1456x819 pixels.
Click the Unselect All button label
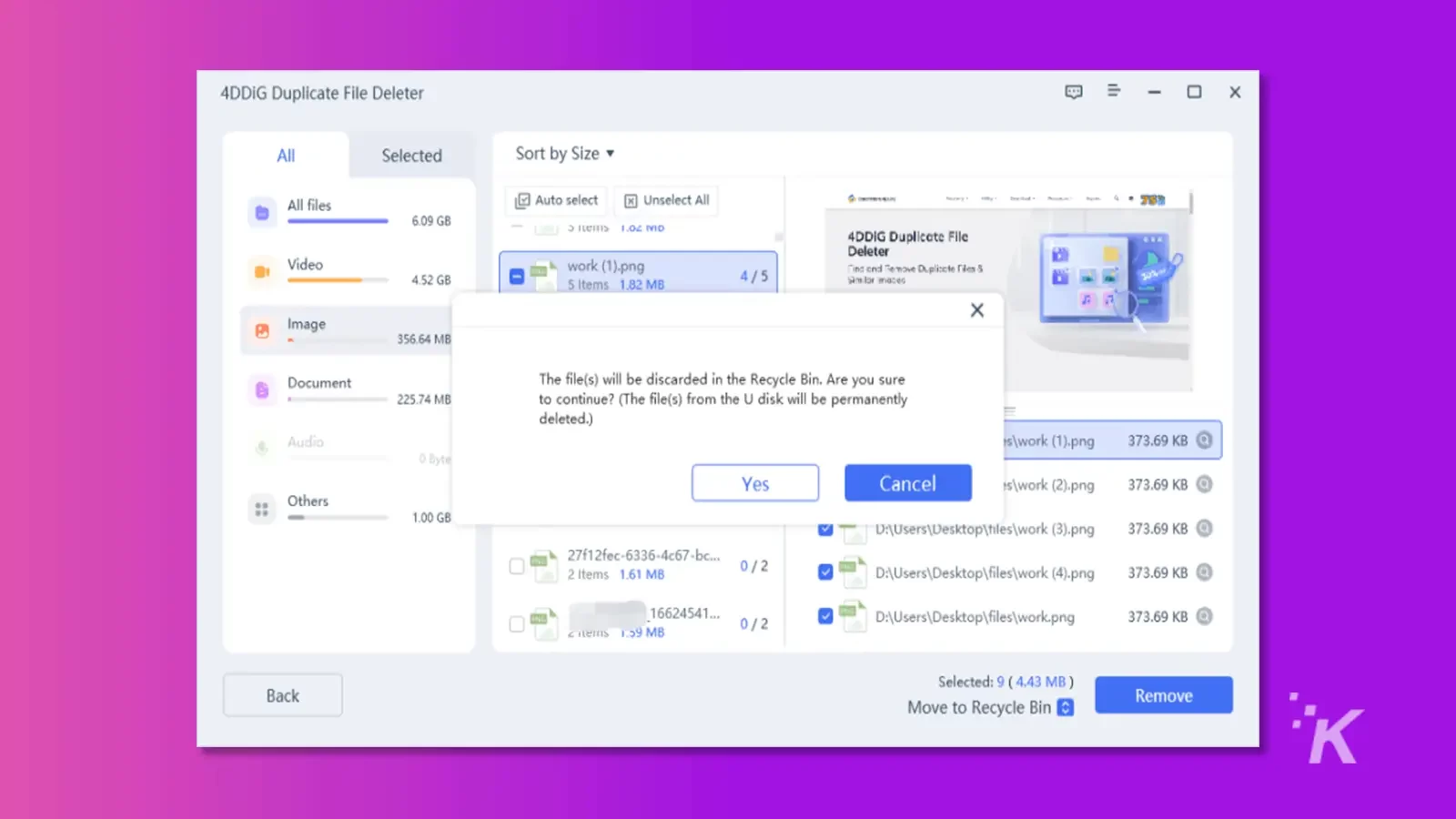click(676, 200)
